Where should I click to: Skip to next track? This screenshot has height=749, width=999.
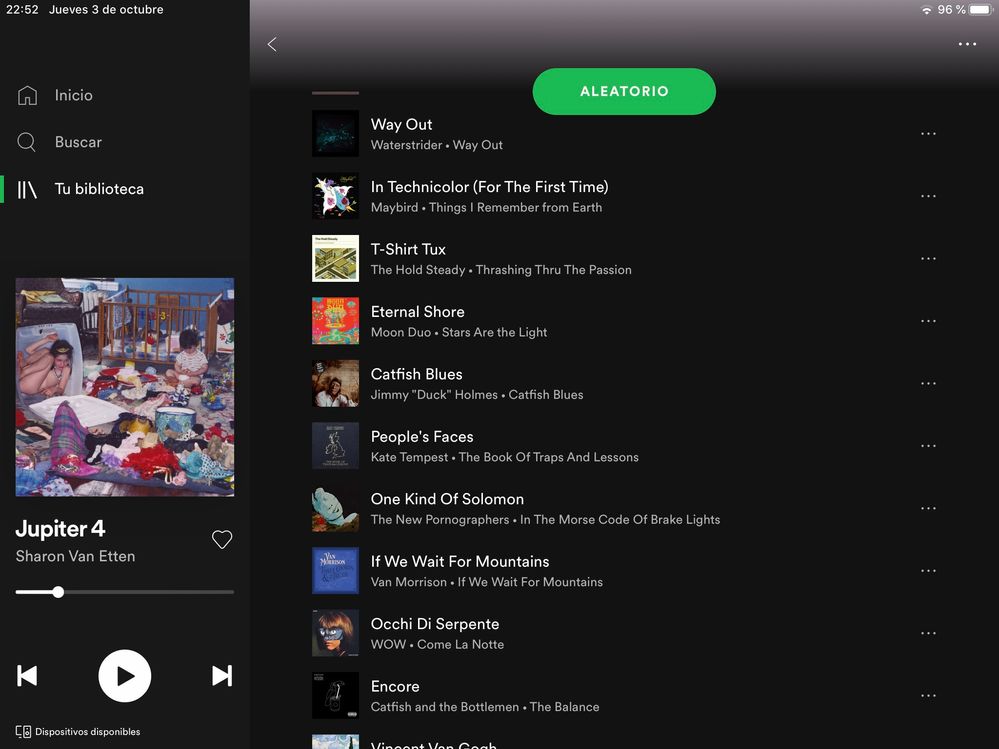(x=222, y=676)
